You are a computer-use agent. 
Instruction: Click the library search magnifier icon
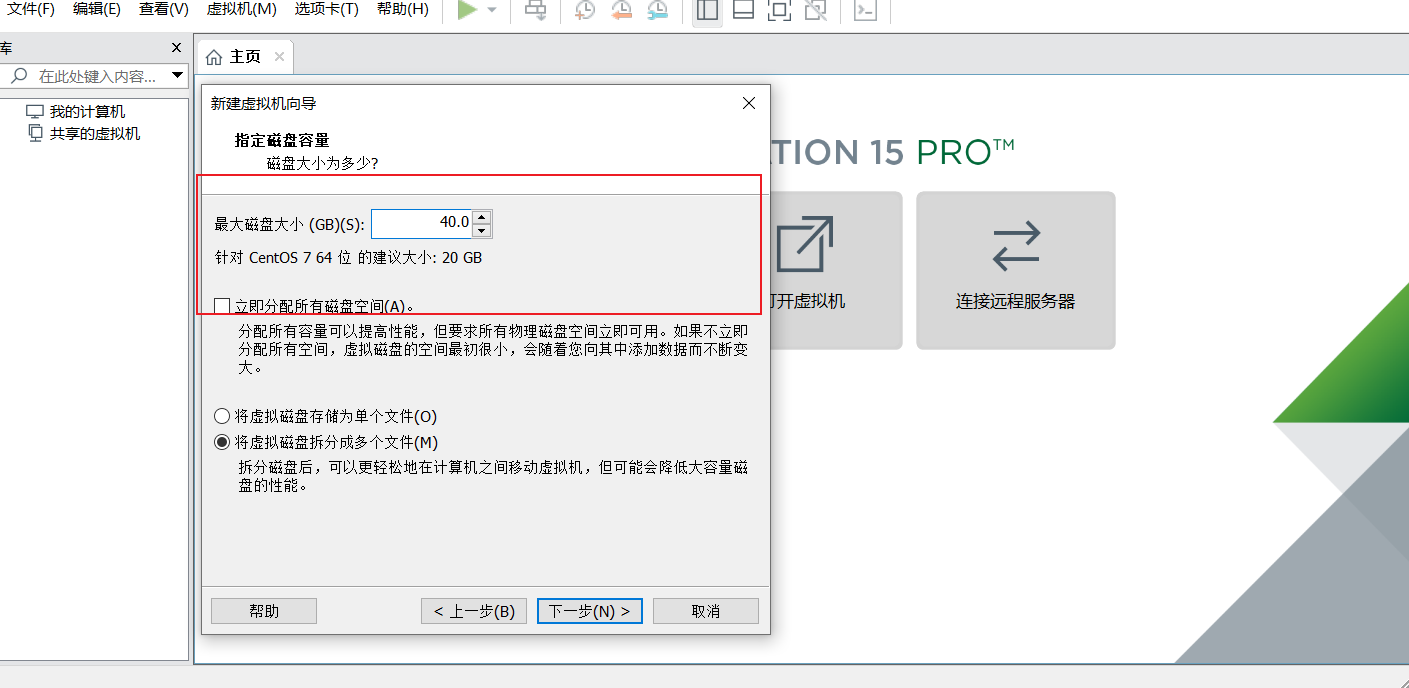coord(19,76)
